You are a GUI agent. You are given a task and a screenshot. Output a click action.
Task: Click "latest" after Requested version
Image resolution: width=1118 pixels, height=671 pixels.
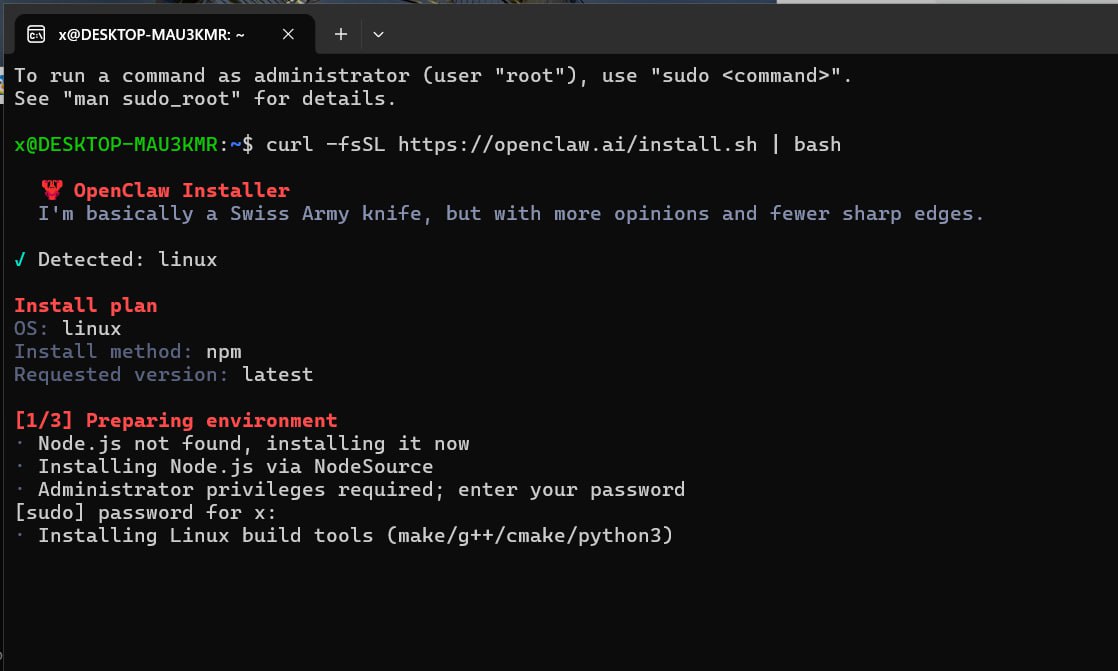point(277,375)
